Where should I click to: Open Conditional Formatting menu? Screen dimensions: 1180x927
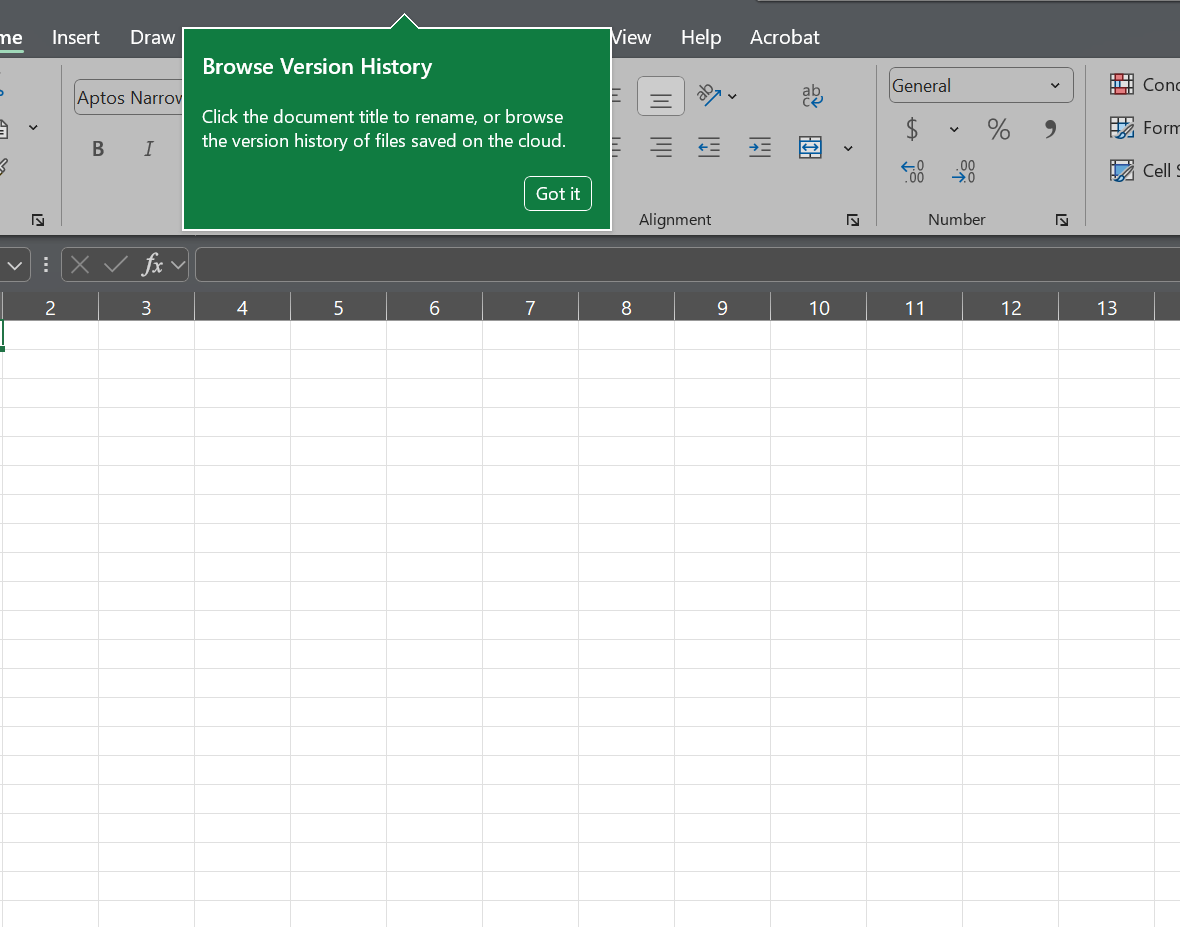coord(1144,85)
